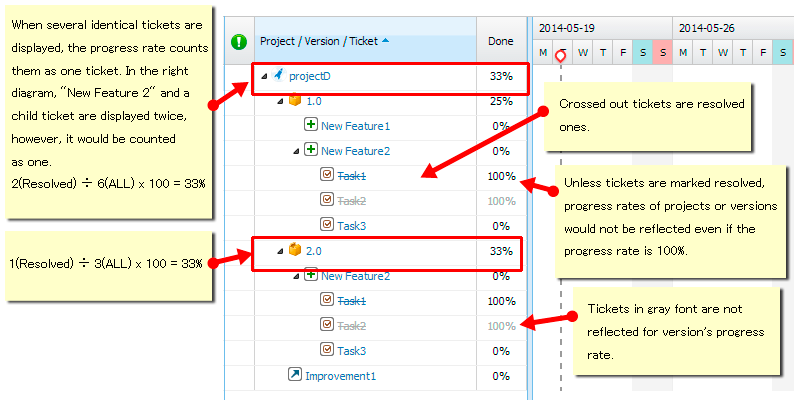Click the New Feature1 green plus icon
Viewport: 794px width, 400px height.
(310, 125)
